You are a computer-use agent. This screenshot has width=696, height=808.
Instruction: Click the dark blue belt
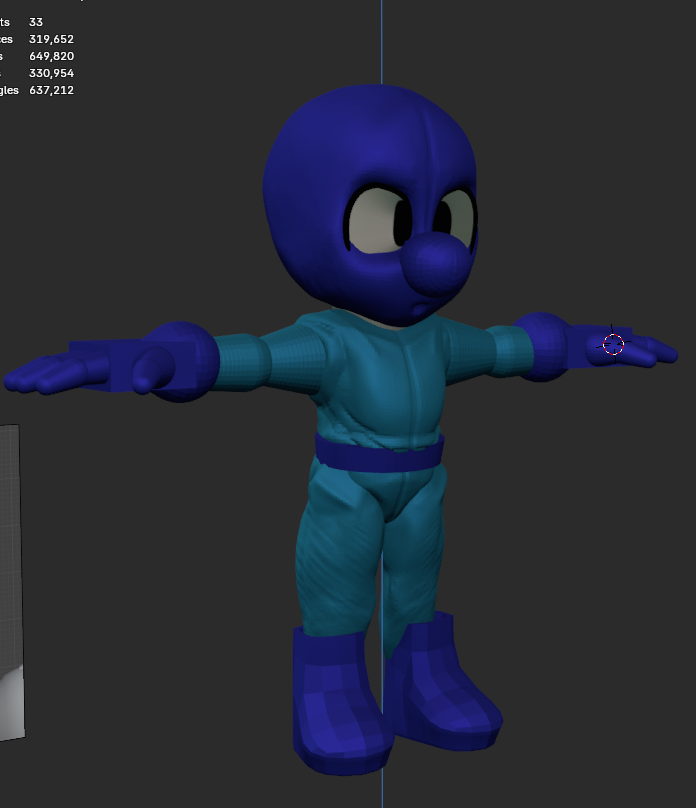click(379, 453)
